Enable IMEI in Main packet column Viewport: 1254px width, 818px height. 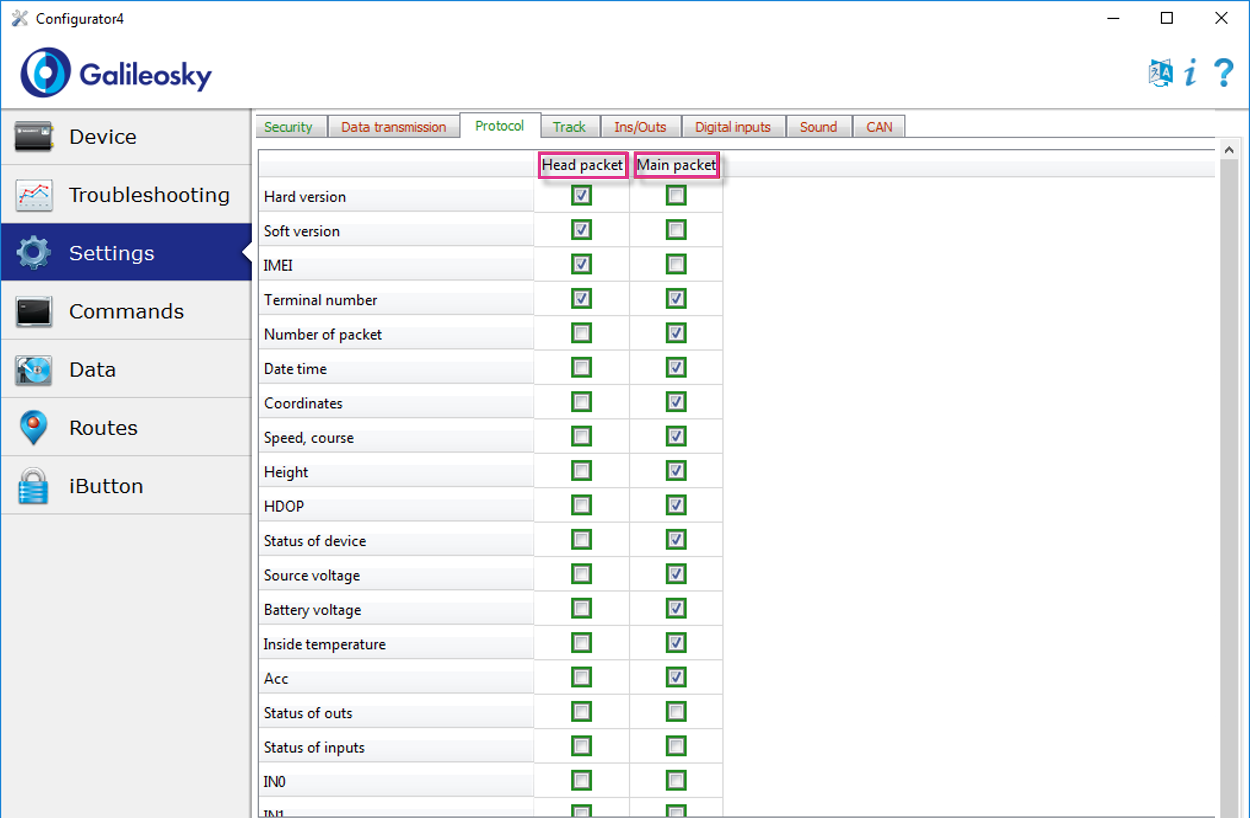[676, 265]
